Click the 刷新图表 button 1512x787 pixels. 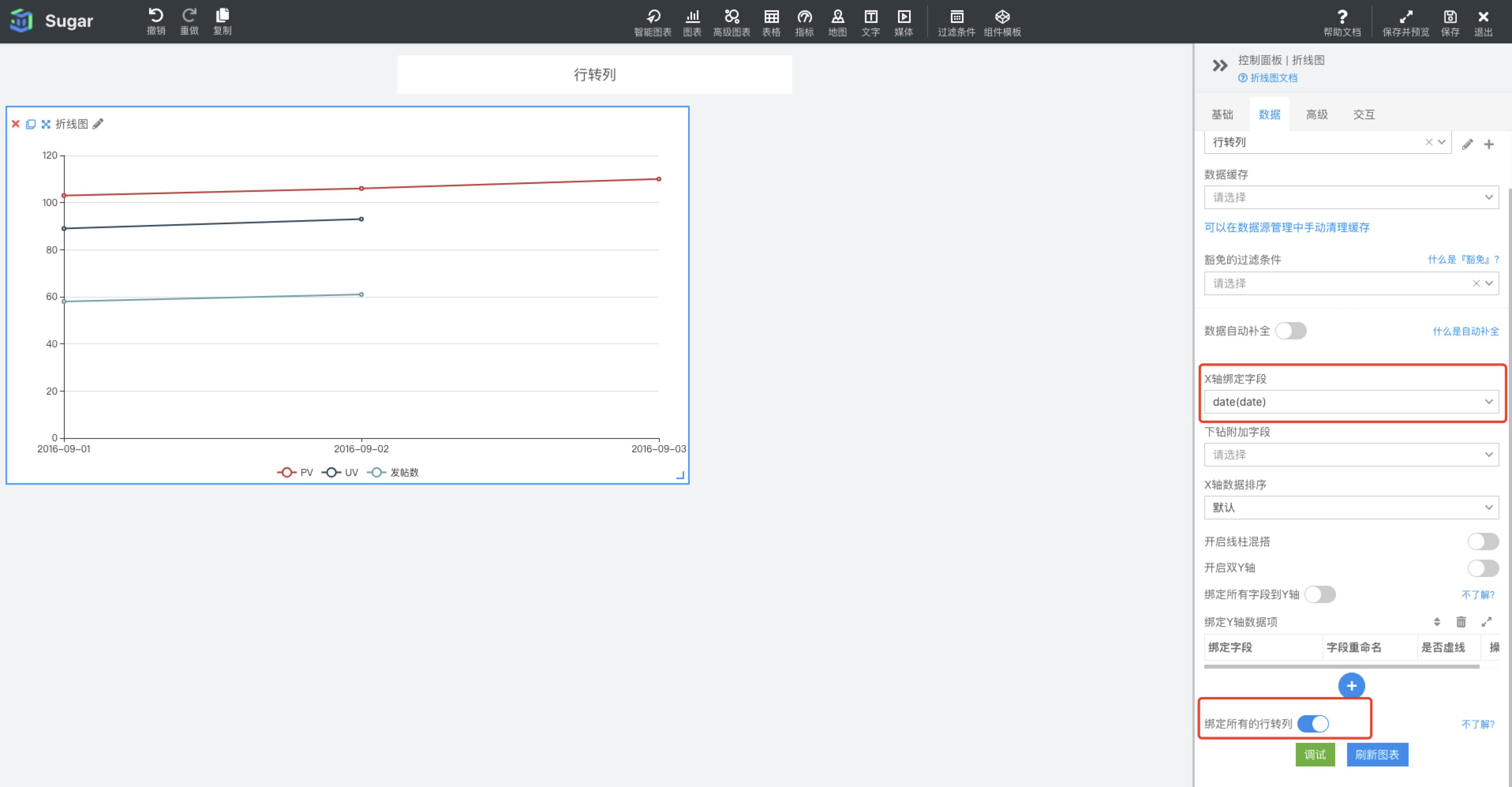pyautogui.click(x=1377, y=755)
